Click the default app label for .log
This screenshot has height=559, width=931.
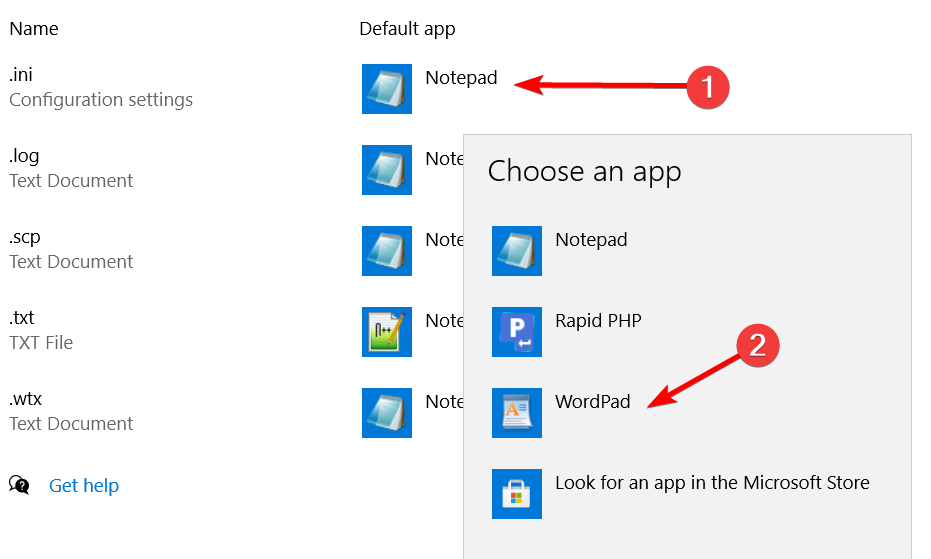click(445, 159)
